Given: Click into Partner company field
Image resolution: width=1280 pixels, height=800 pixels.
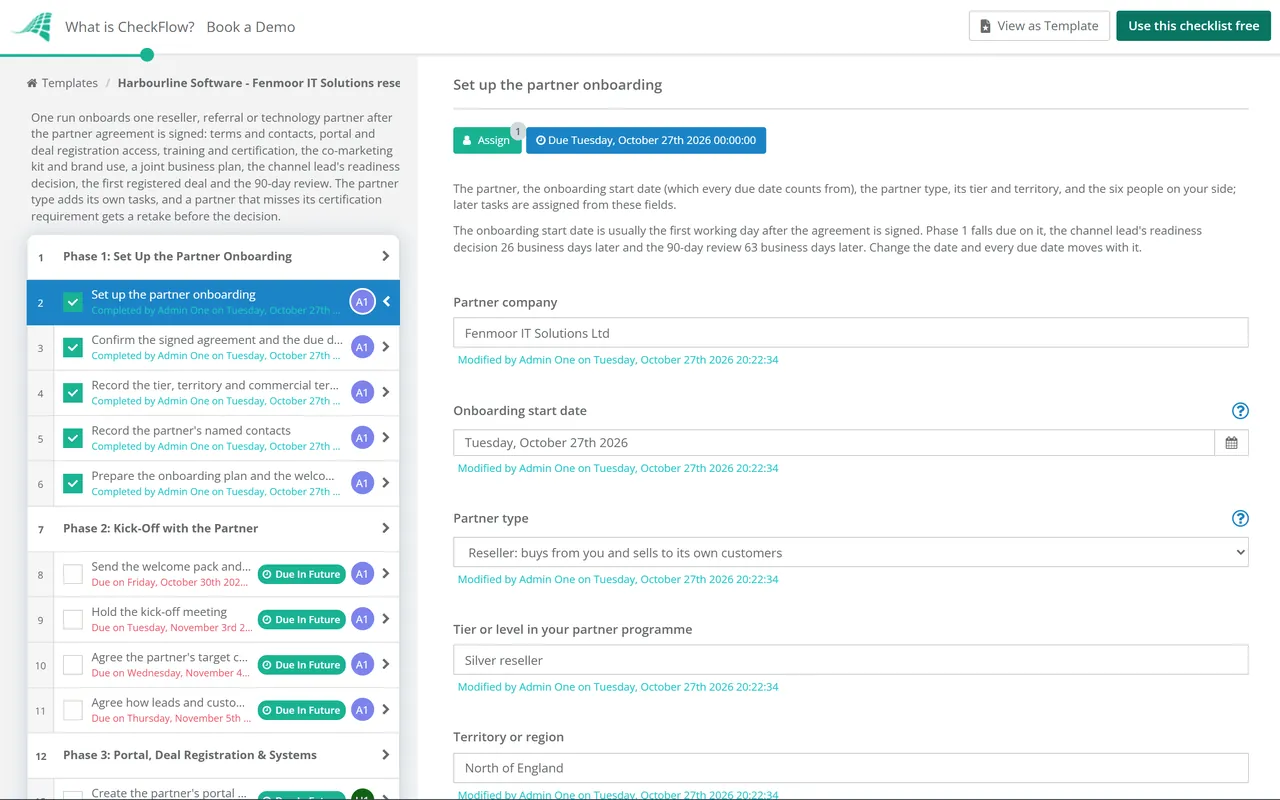Looking at the screenshot, I should 851,333.
